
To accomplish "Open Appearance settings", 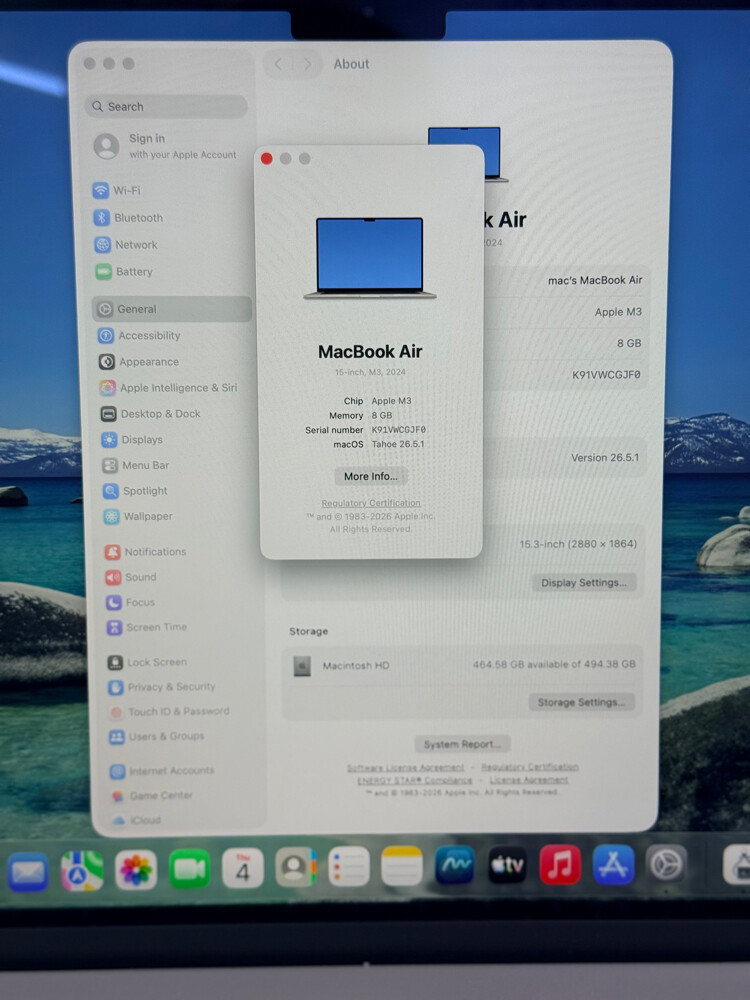I will [138, 362].
